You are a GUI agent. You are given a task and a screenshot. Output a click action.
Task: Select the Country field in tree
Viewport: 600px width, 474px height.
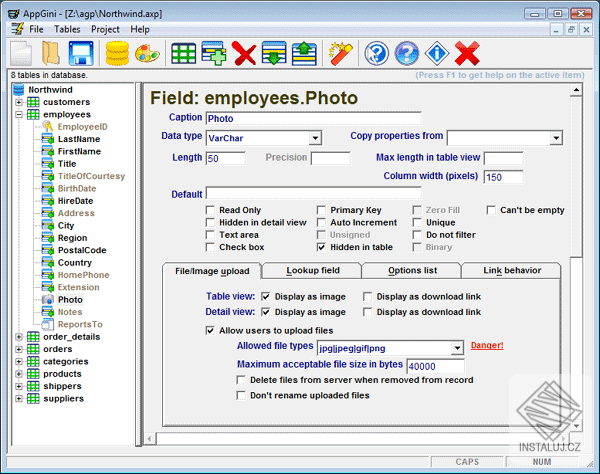[x=75, y=262]
